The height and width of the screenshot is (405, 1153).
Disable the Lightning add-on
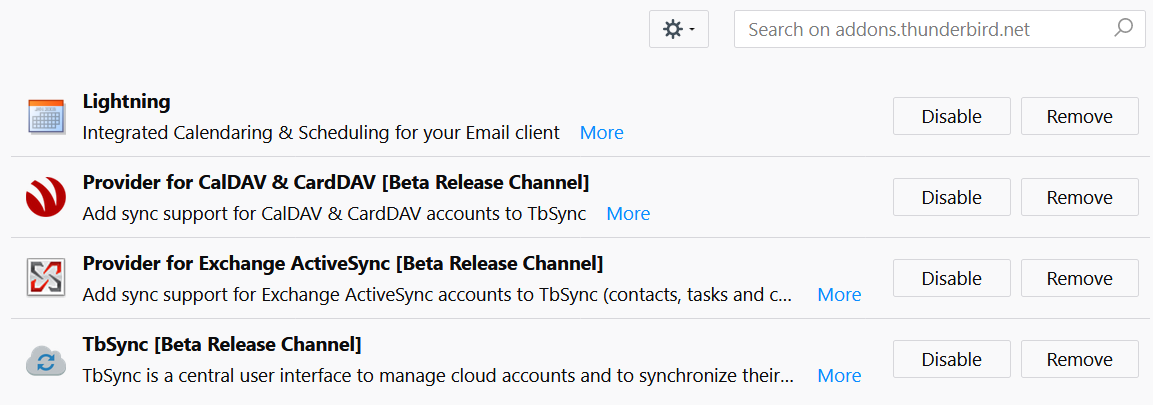(x=951, y=116)
